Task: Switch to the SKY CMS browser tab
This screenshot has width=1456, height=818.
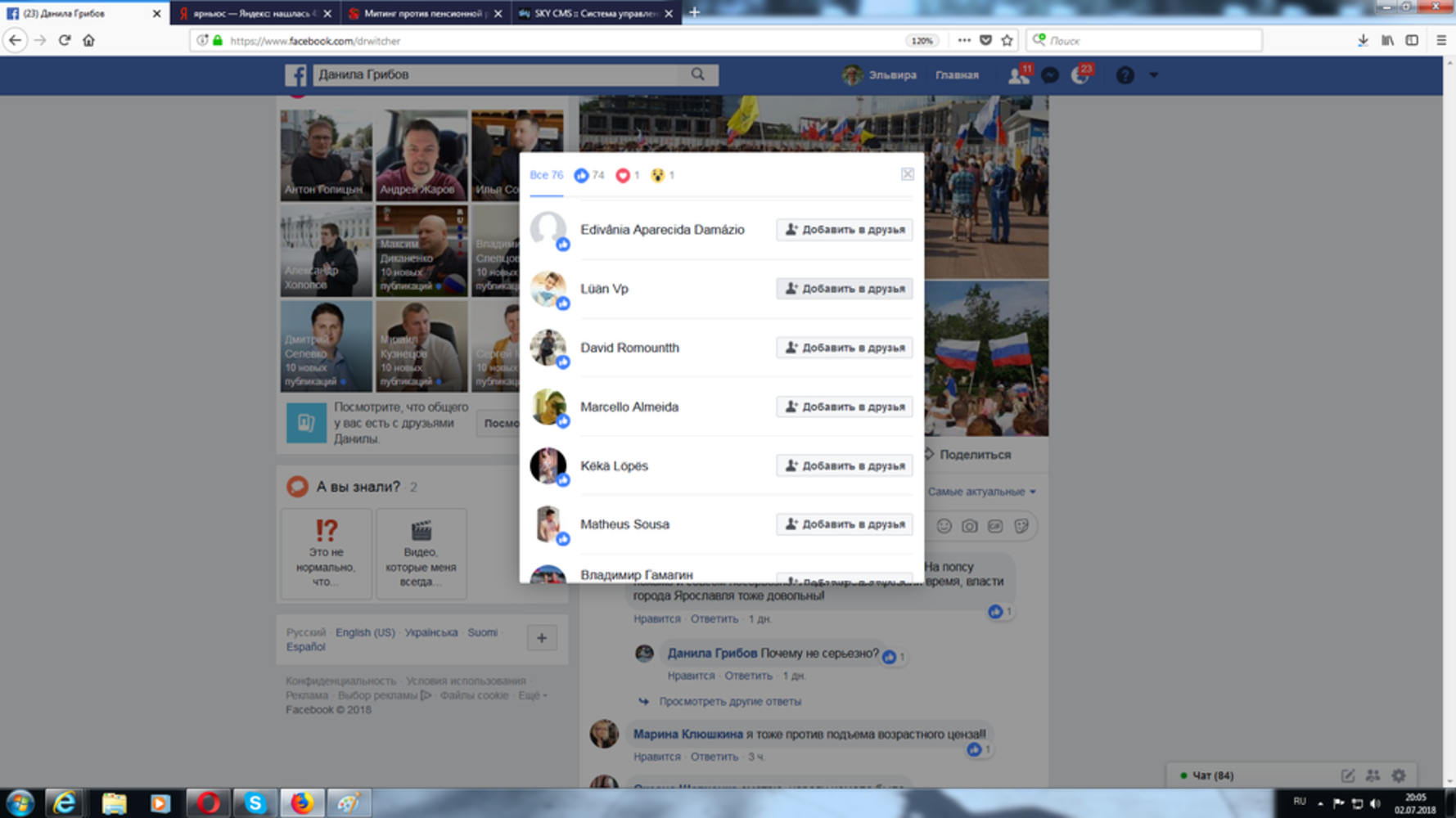Action: pos(596,13)
